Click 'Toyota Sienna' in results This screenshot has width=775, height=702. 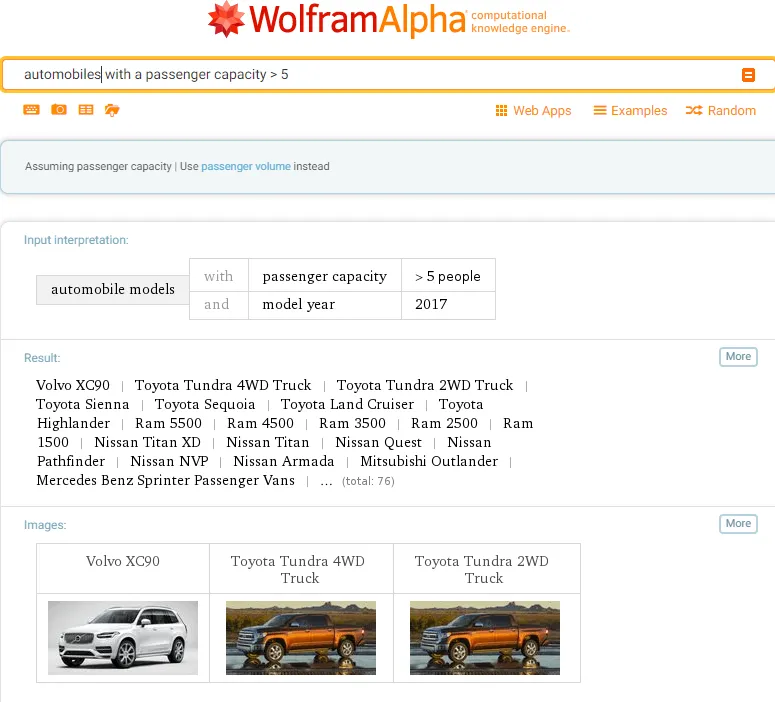pyautogui.click(x=83, y=404)
